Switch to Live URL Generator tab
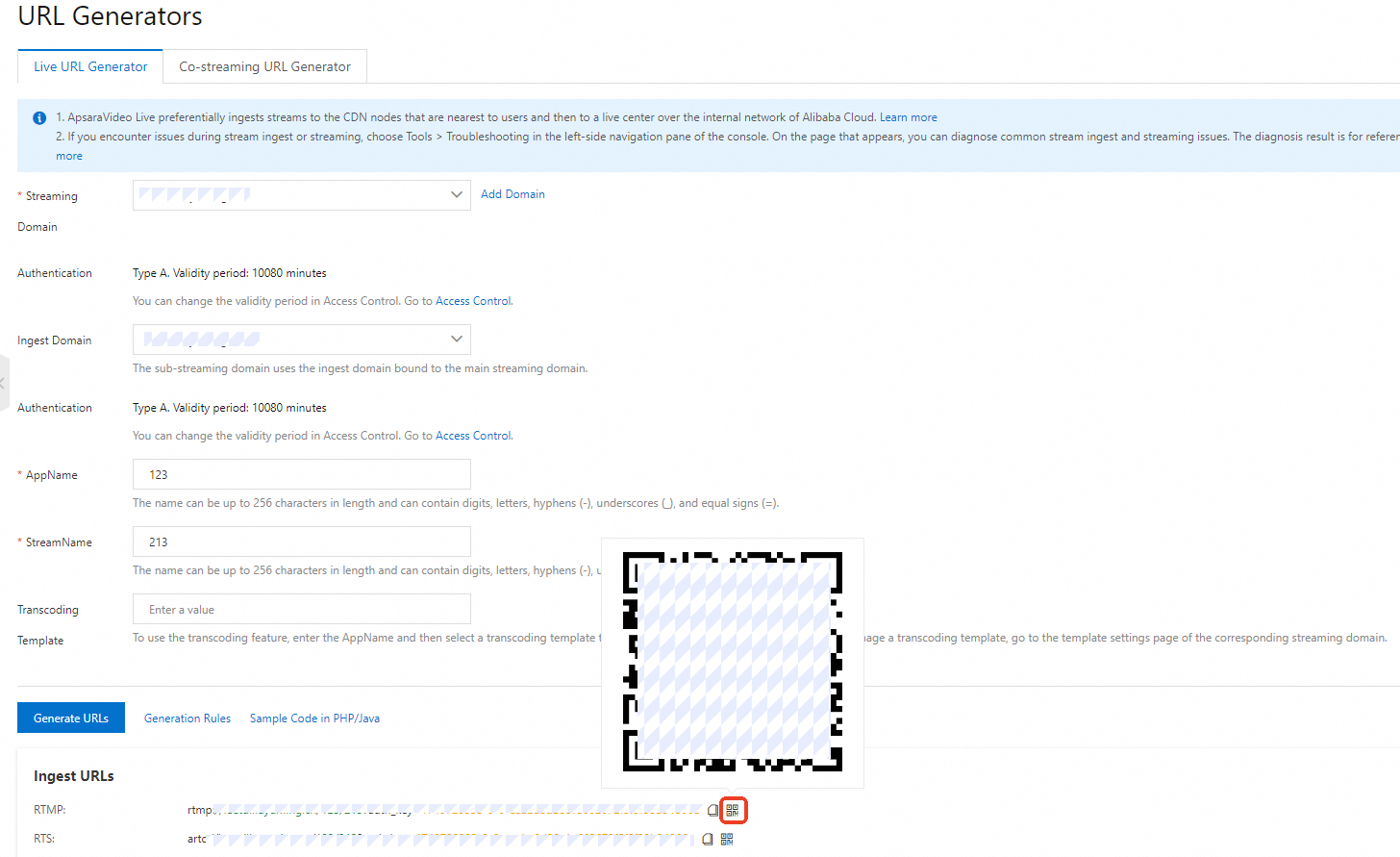1400x857 pixels. point(90,66)
